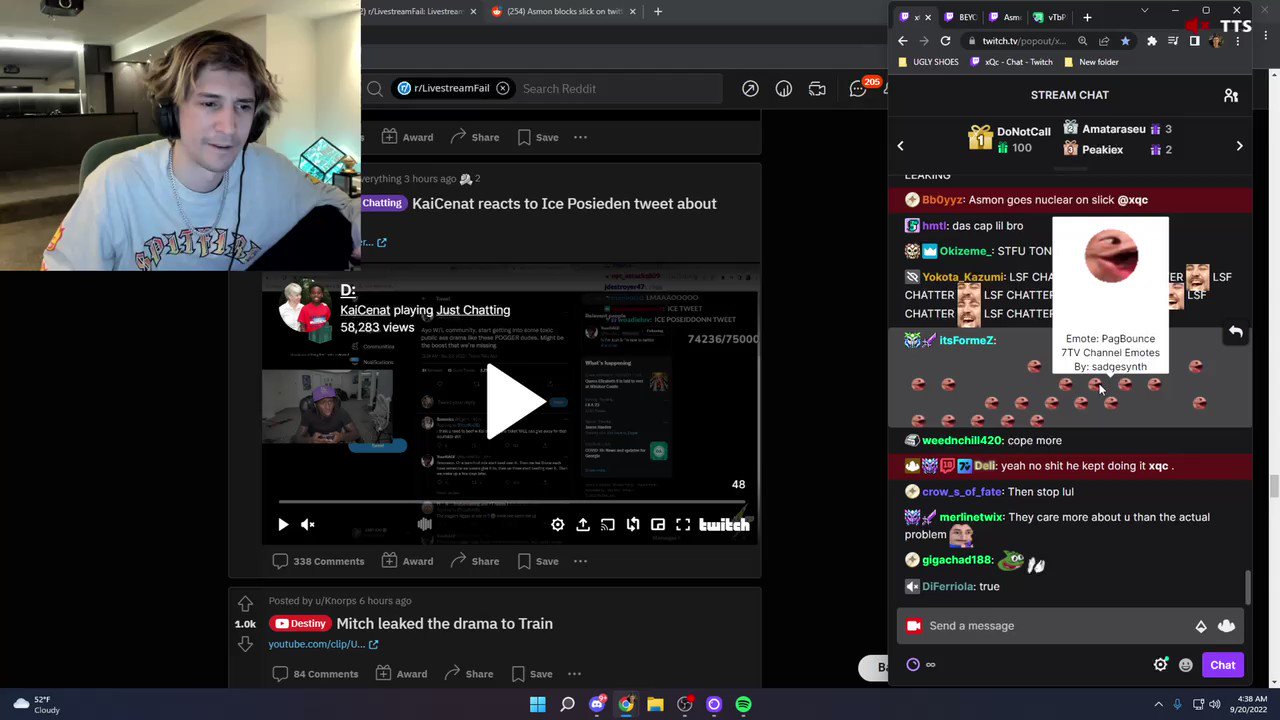Open the community users list in Stream Chat
This screenshot has width=1280, height=720.
tap(1231, 94)
